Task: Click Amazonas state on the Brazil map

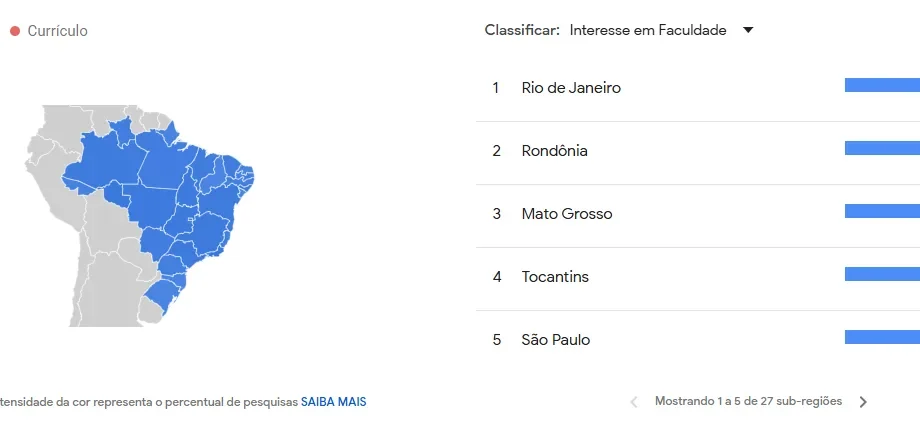Action: pos(106,161)
